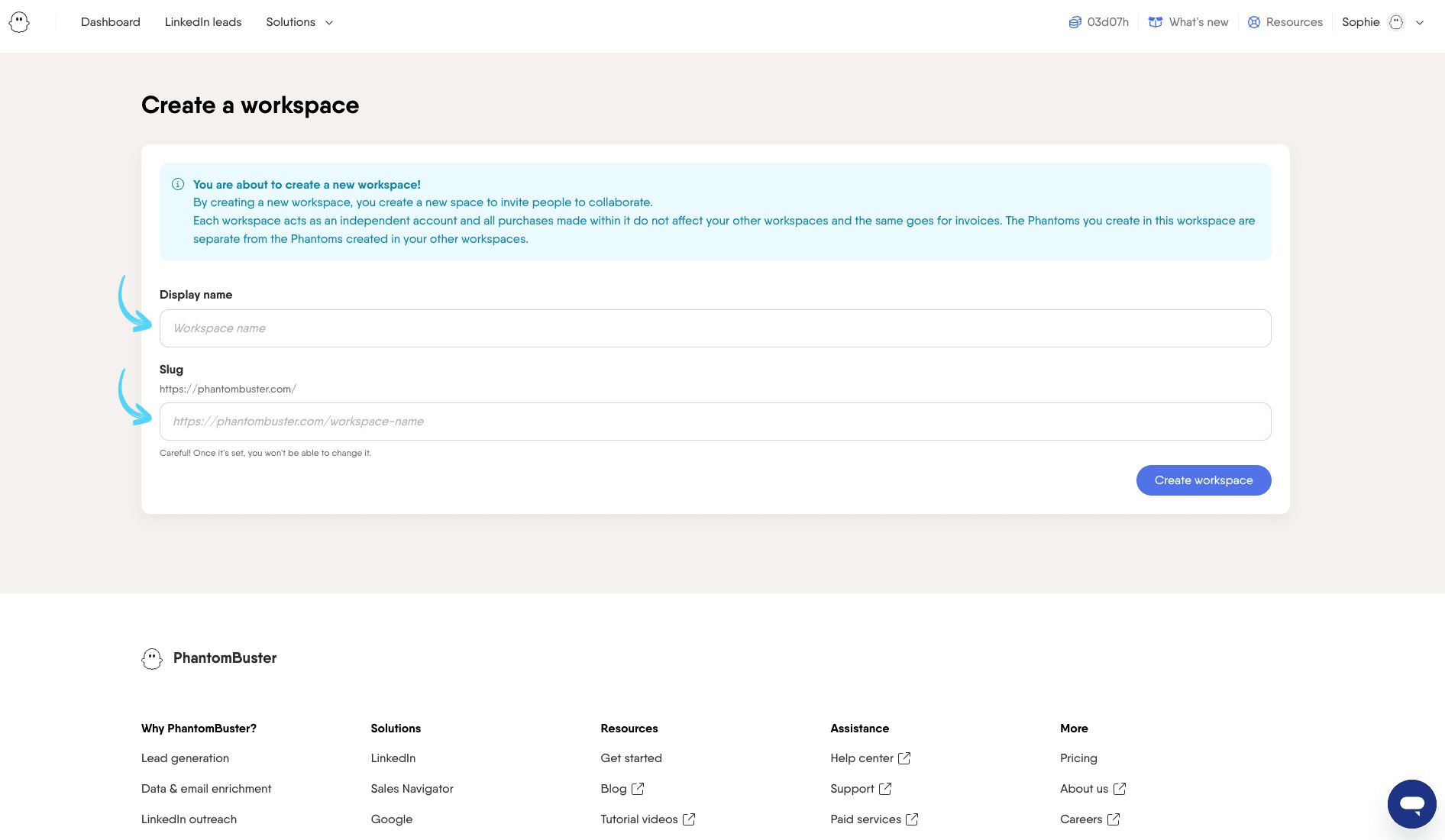This screenshot has width=1445, height=840.
Task: Open the Resources menu
Action: point(1294,22)
